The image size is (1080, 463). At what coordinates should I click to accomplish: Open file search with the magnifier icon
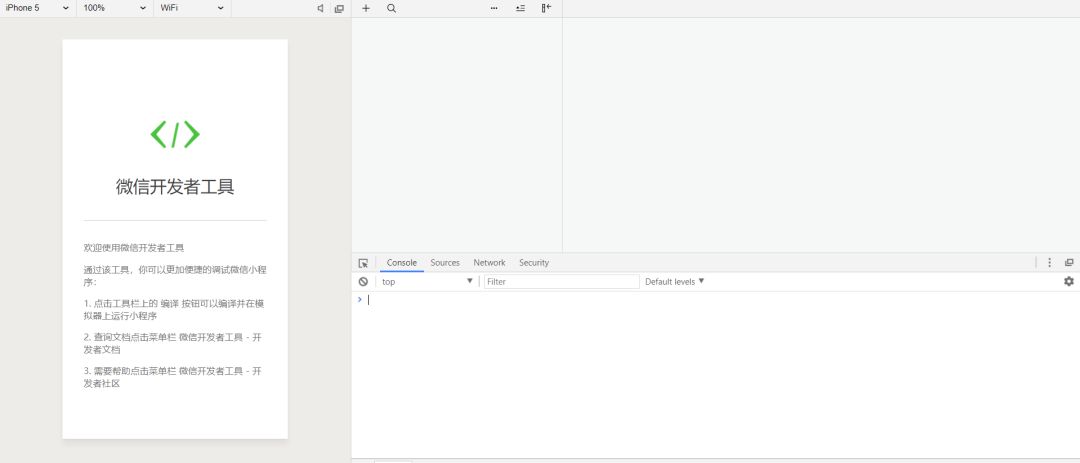[x=391, y=8]
